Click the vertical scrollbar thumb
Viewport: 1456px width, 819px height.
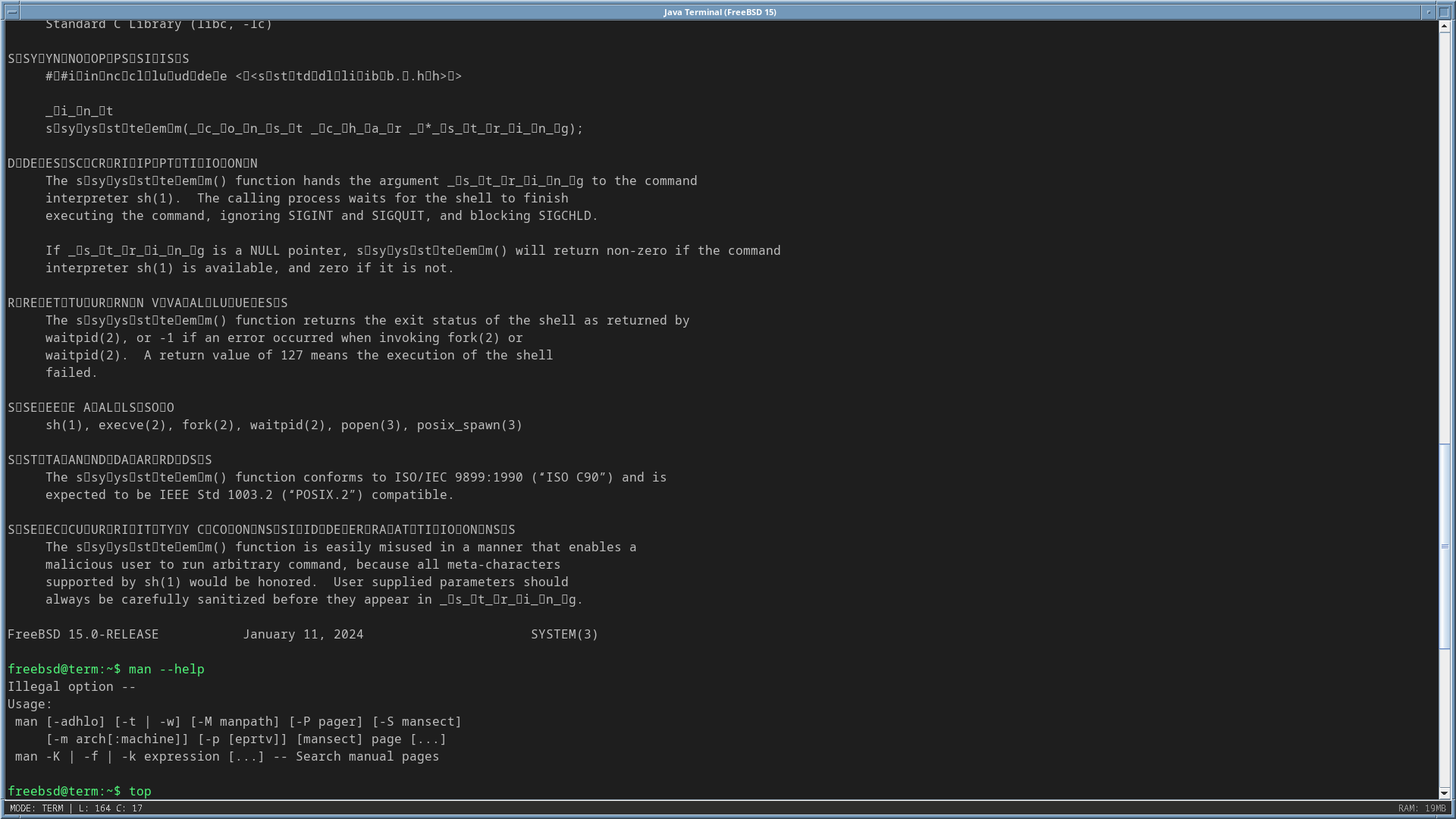pyautogui.click(x=1445, y=546)
